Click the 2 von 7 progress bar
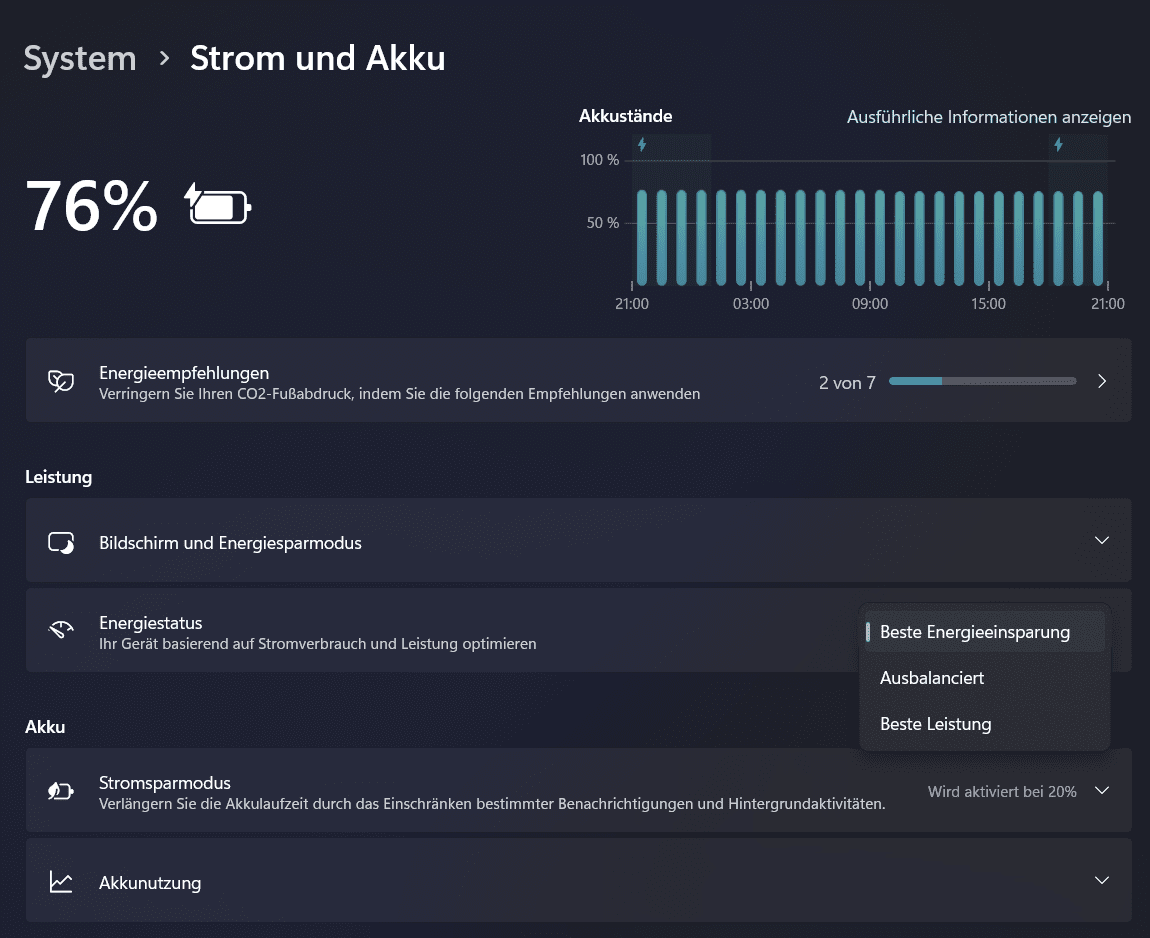Viewport: 1150px width, 938px height. pos(982,381)
